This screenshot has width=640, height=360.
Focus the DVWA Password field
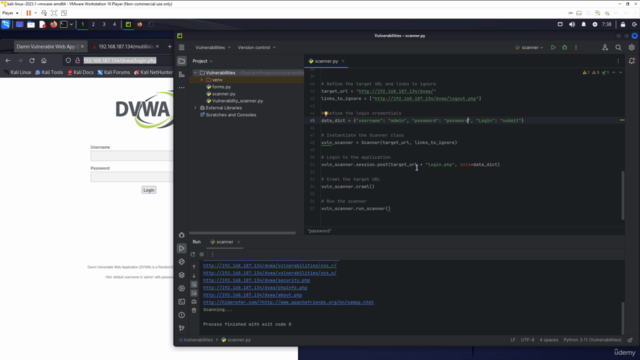(x=131, y=177)
